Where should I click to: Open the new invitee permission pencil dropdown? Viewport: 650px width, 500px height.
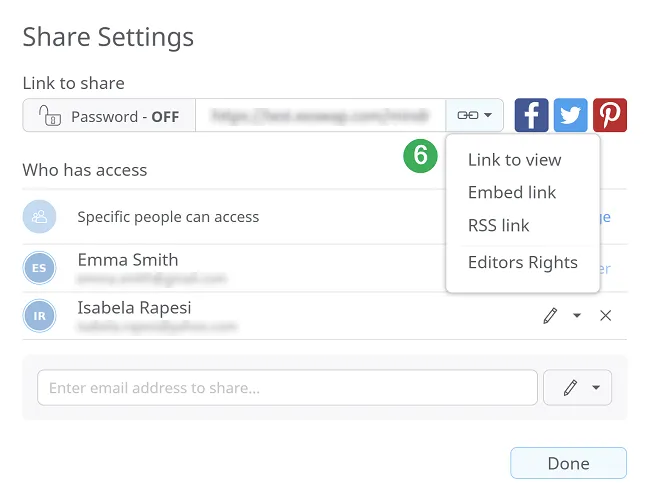point(577,388)
